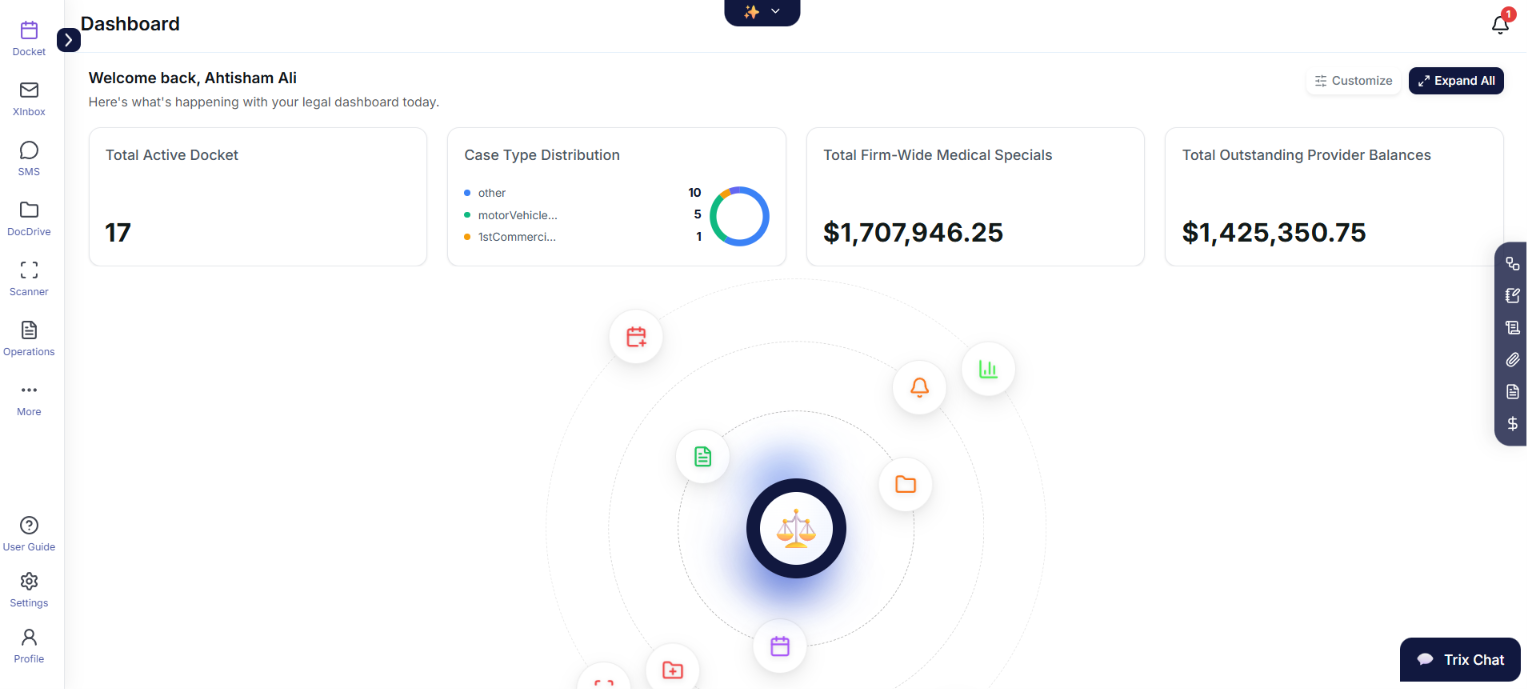Viewport: 1527px width, 689px height.
Task: Click the Case Type Distribution heading
Action: pyautogui.click(x=542, y=155)
